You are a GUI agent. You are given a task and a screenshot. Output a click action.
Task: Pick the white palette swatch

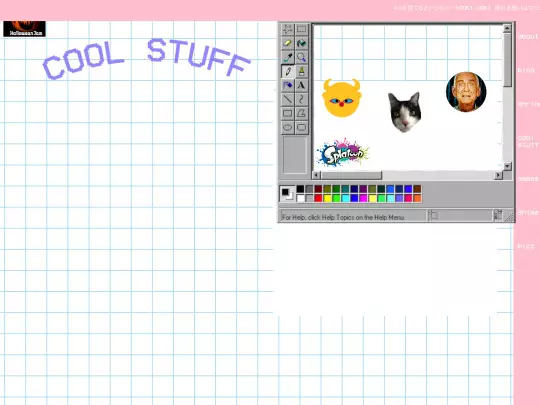[x=300, y=198]
